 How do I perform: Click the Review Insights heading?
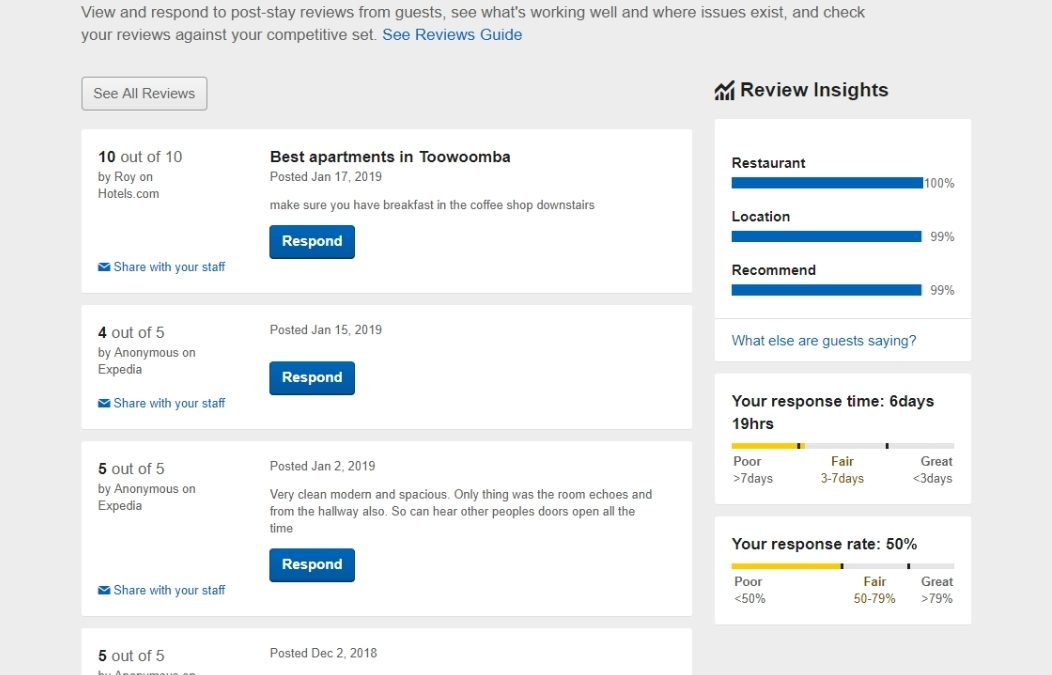click(814, 90)
